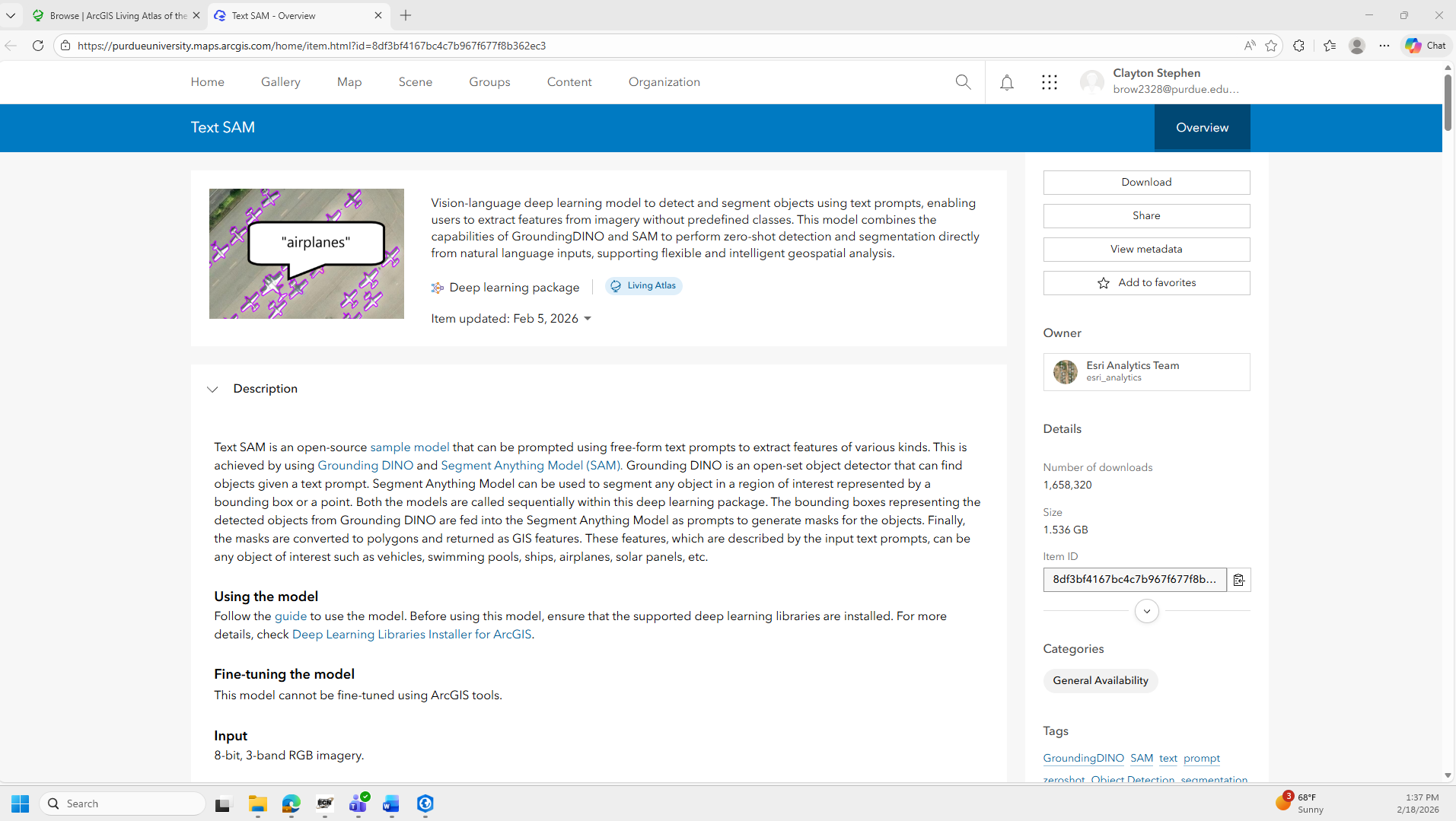Open Microsoft Teams from the taskbar
The width and height of the screenshot is (1456, 821).
click(358, 804)
